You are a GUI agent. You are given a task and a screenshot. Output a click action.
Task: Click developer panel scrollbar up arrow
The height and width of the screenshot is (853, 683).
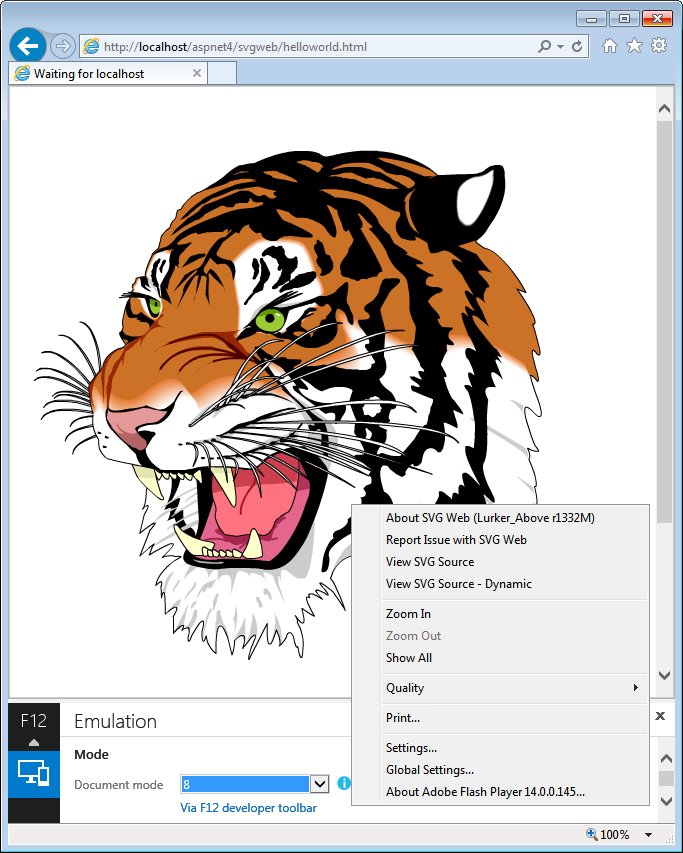666,758
